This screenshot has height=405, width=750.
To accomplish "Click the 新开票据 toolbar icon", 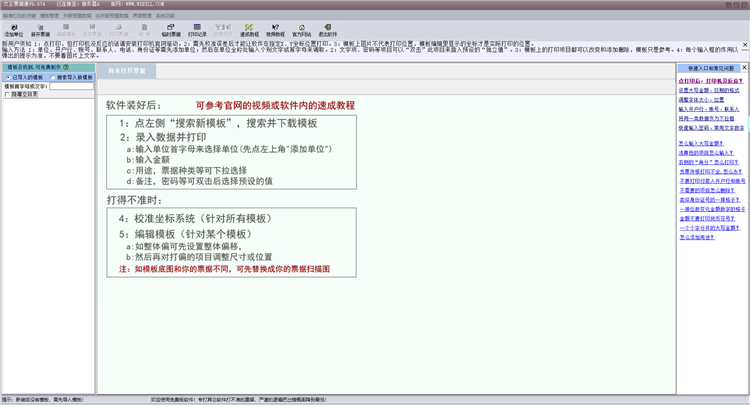I will (x=41, y=32).
